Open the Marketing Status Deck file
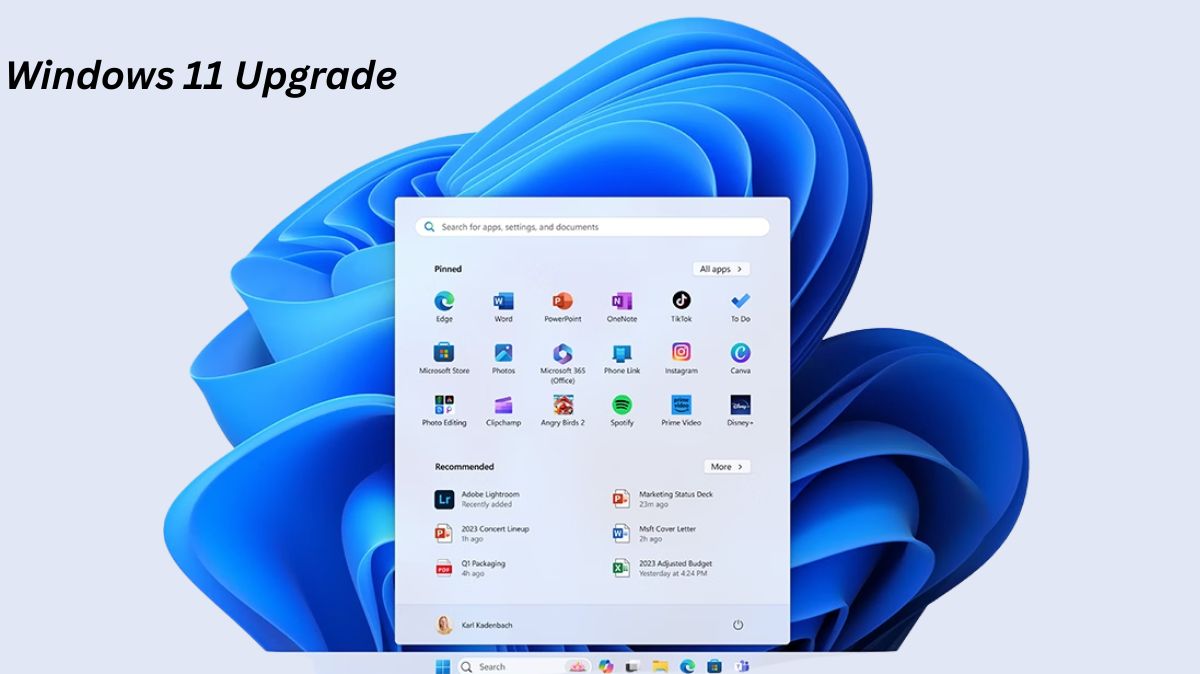Image resolution: width=1200 pixels, height=674 pixels. click(675, 498)
